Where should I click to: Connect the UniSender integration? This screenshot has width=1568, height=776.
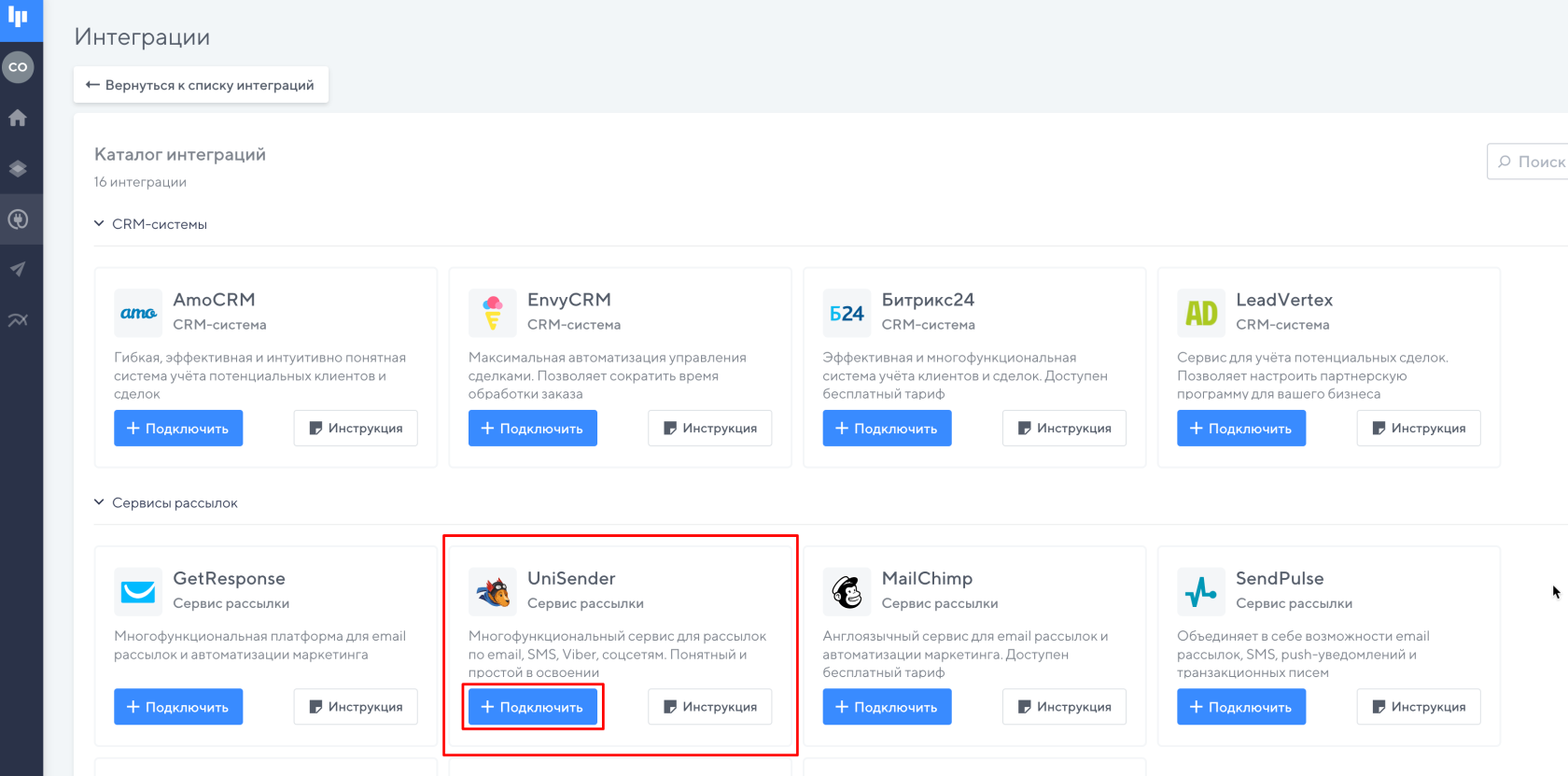[x=533, y=707]
